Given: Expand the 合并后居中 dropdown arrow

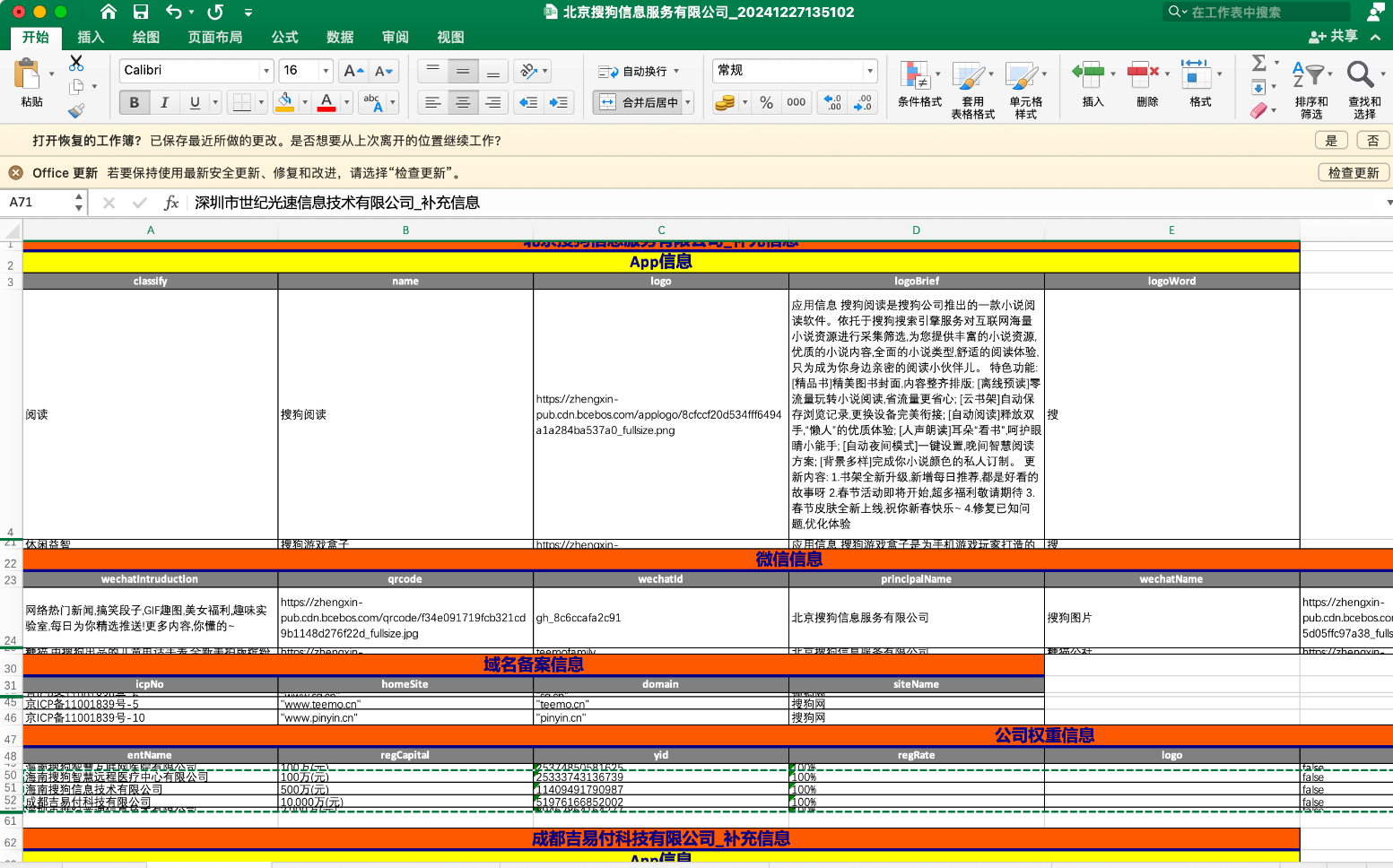Looking at the screenshot, I should (x=688, y=102).
